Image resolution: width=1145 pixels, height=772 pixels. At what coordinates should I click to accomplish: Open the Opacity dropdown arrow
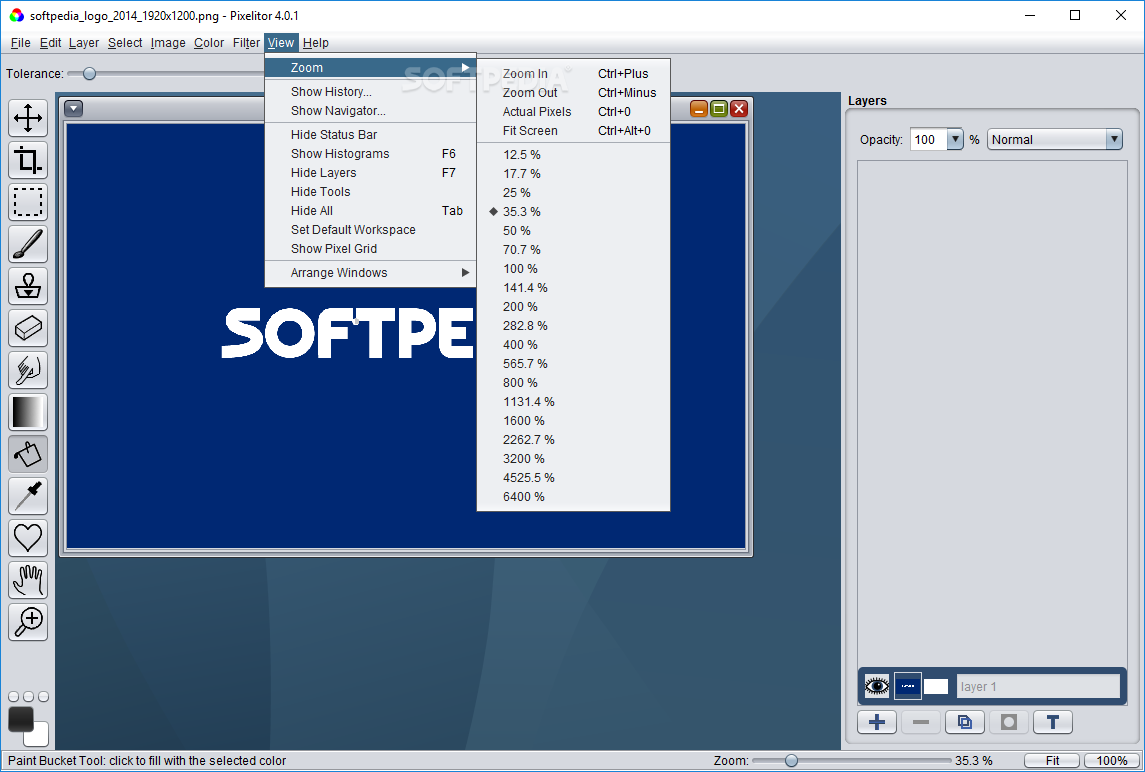click(955, 140)
